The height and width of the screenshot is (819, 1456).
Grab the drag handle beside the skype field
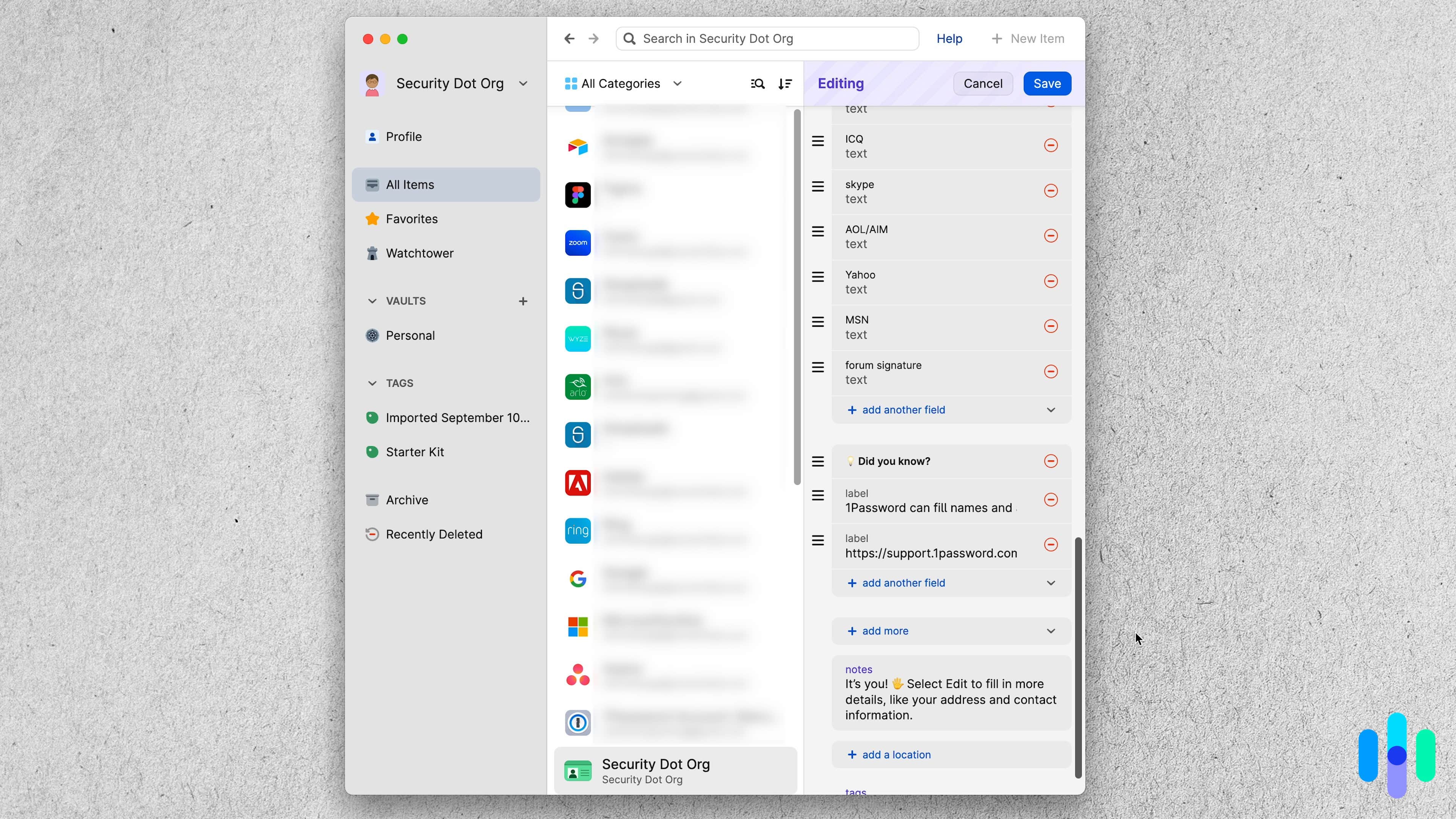click(817, 186)
